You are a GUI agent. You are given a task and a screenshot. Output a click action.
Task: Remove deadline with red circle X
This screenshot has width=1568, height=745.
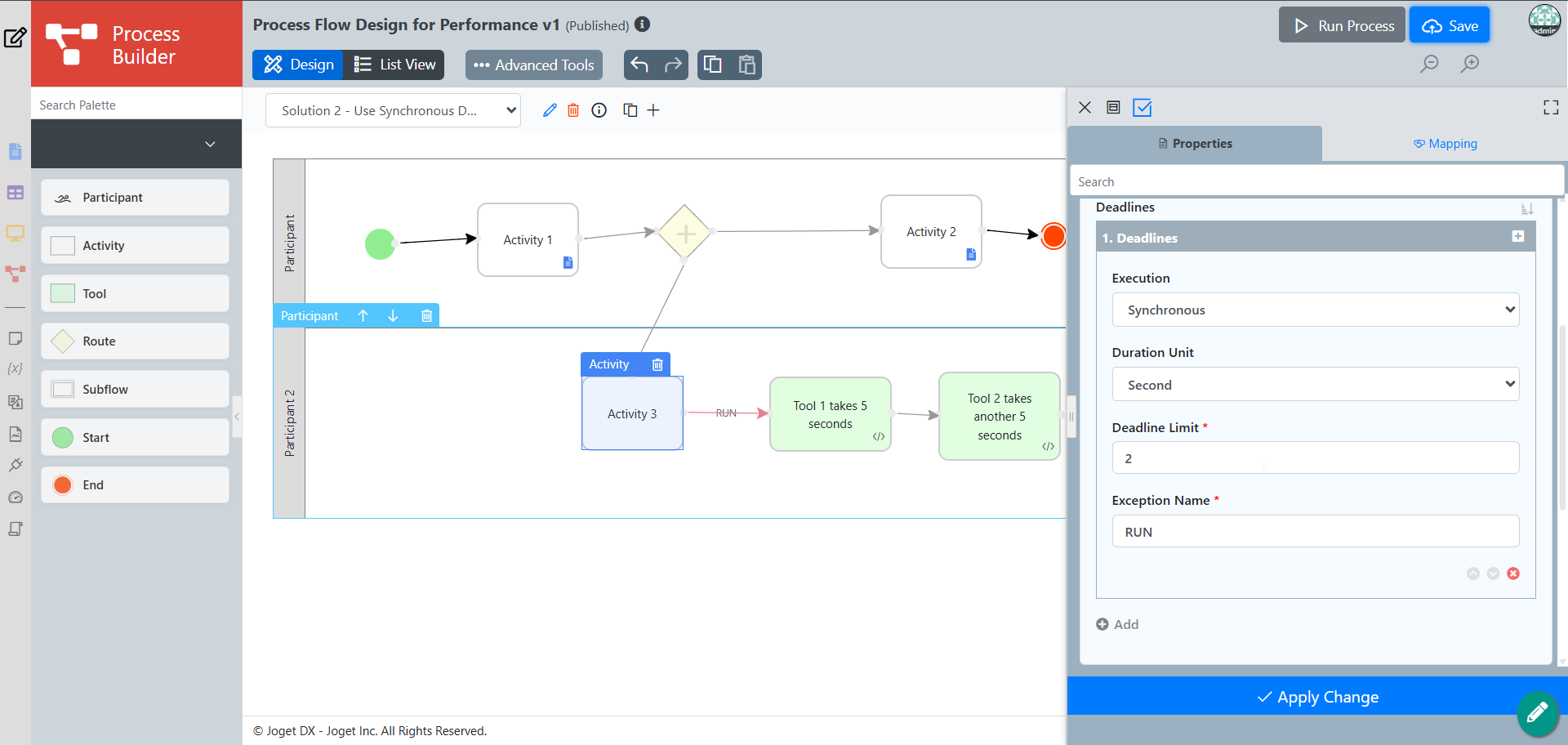(x=1513, y=573)
